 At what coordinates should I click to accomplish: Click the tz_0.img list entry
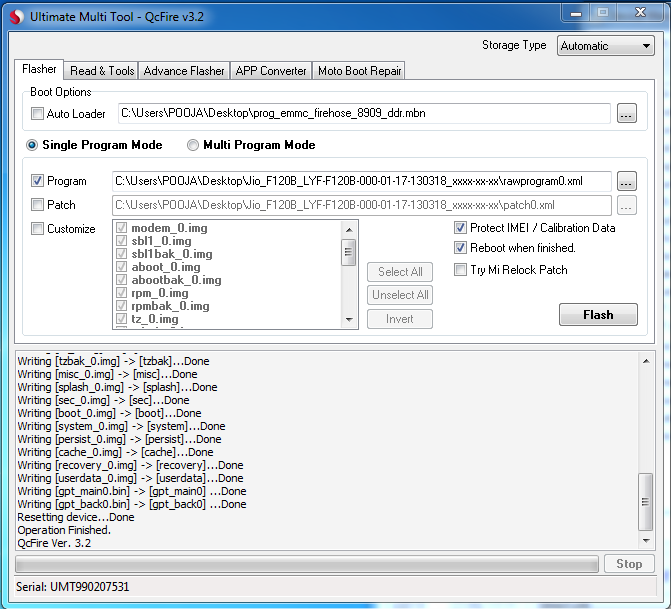(154, 319)
